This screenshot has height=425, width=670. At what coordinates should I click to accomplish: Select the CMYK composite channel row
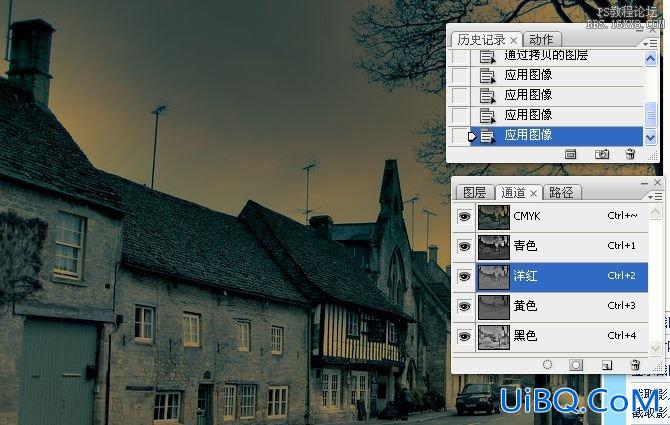pos(562,217)
